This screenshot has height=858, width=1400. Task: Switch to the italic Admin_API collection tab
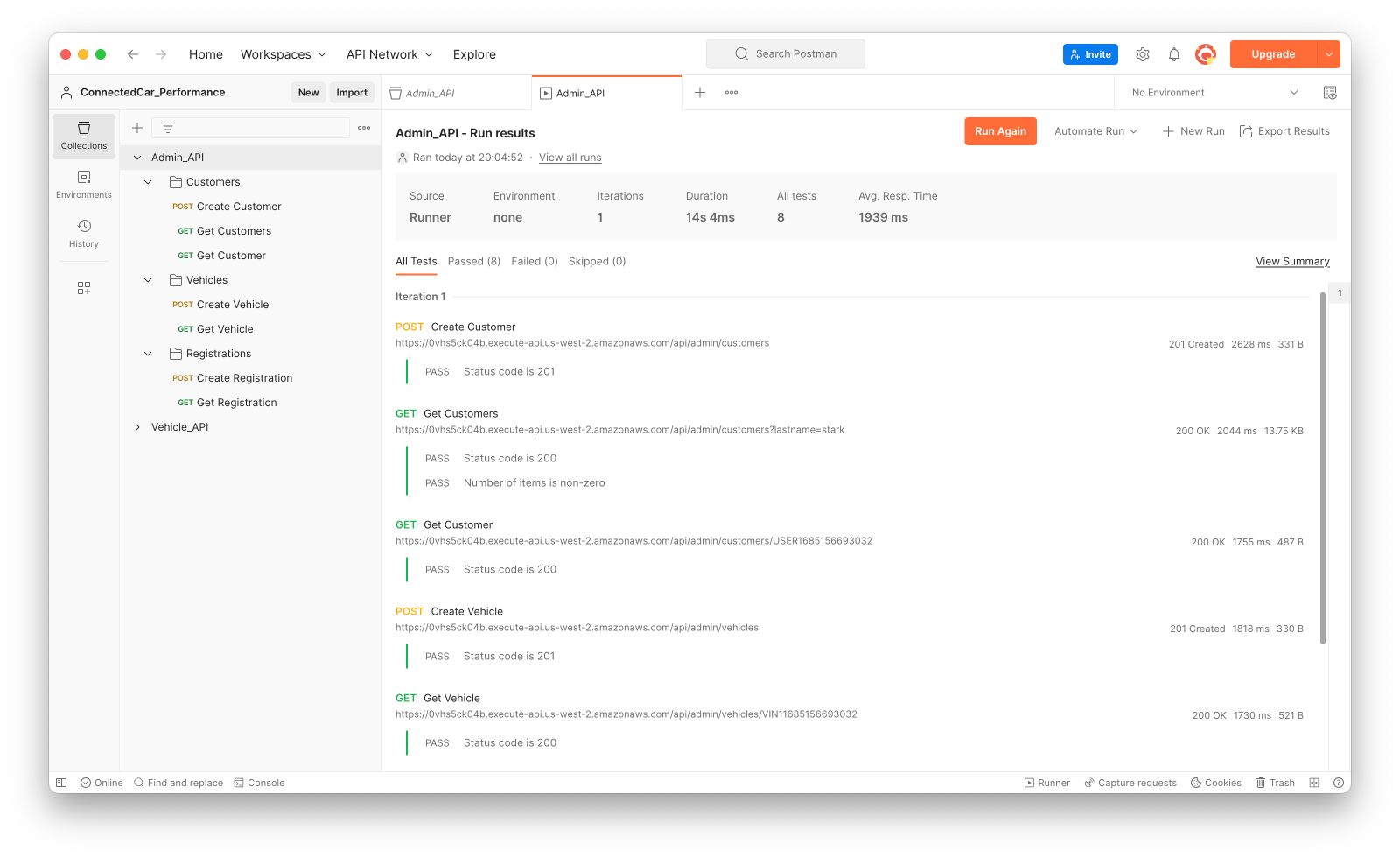(457, 93)
